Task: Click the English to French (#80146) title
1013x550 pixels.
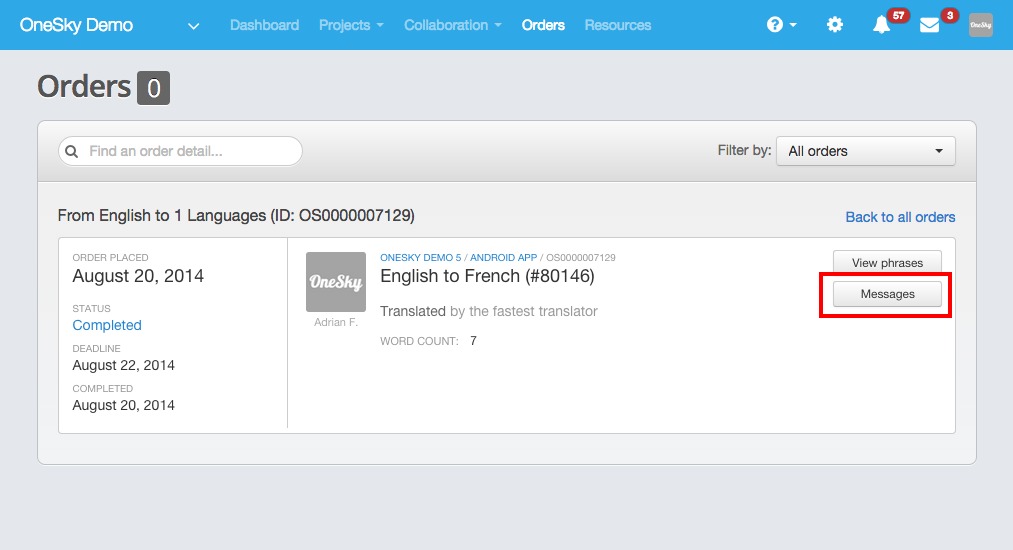Action: coord(487,276)
